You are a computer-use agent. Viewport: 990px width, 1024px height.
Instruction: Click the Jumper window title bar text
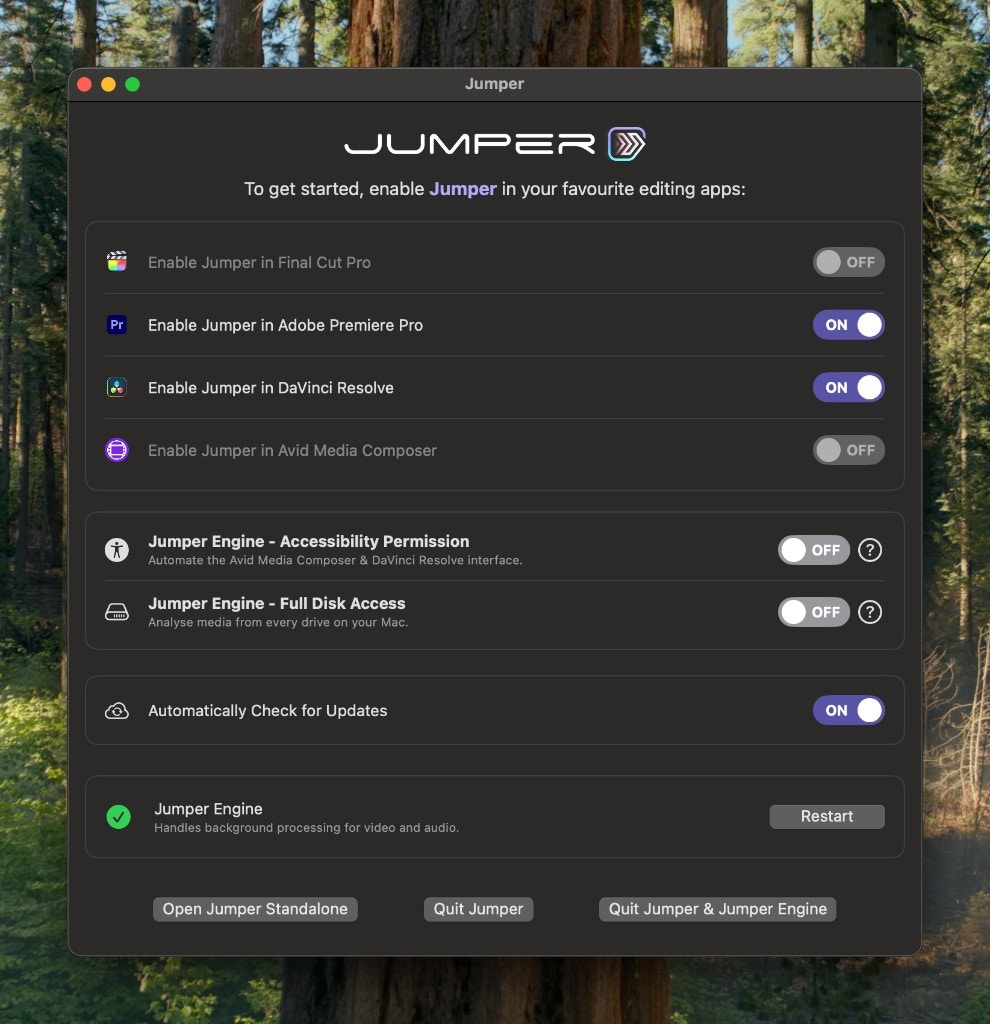[x=494, y=84]
